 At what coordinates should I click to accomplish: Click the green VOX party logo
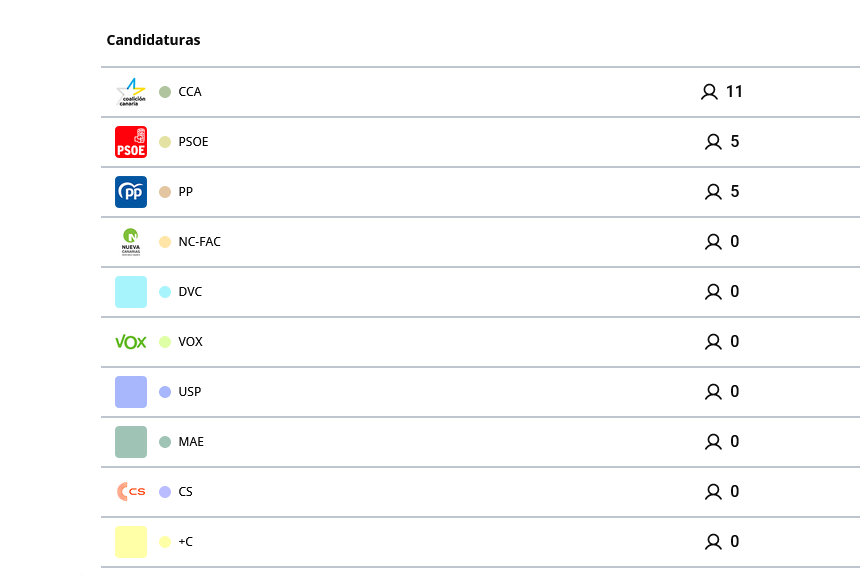131,342
